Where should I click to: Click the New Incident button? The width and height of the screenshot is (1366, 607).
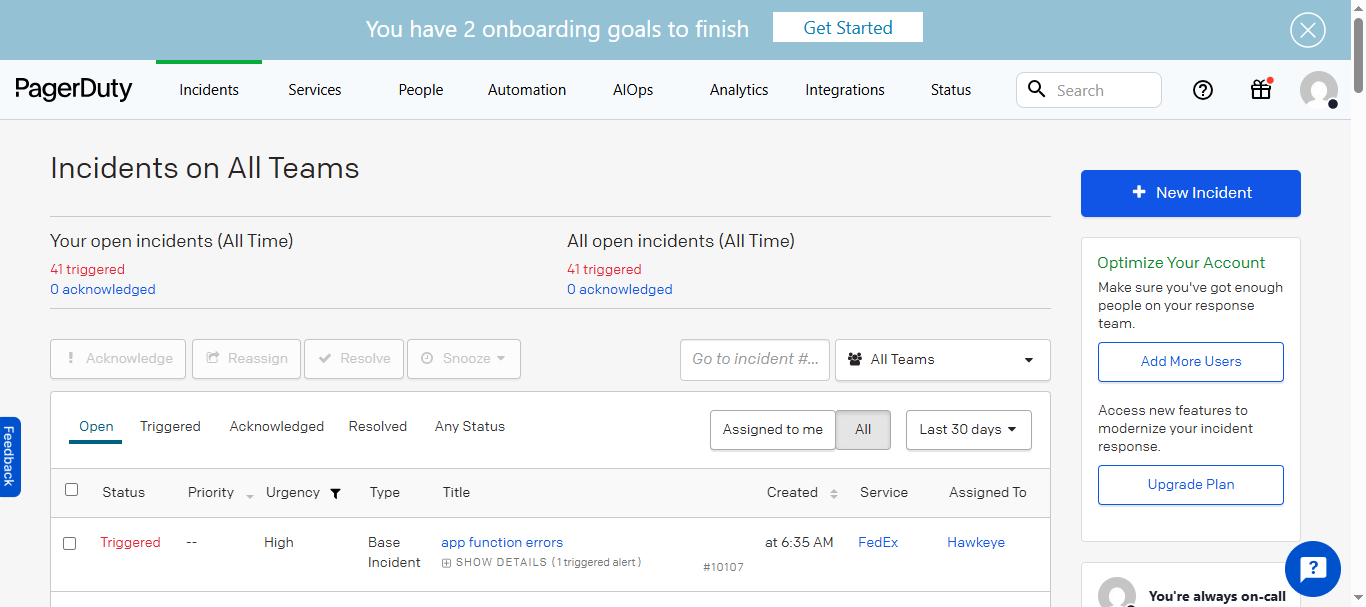click(1190, 193)
